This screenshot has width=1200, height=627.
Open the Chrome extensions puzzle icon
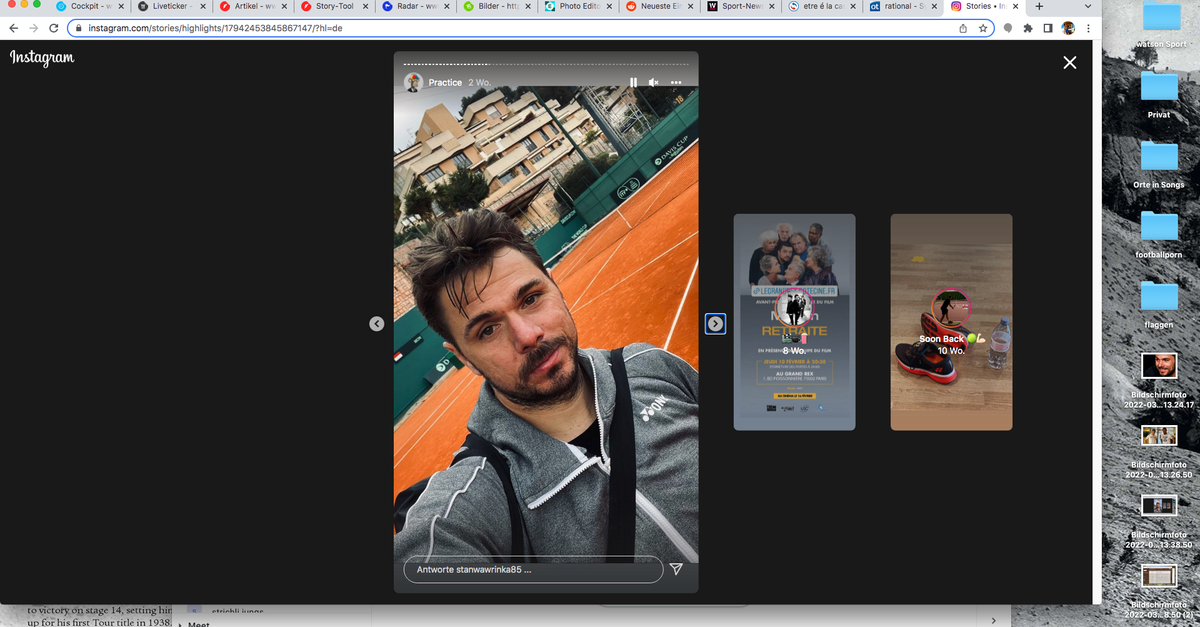pos(1027,28)
